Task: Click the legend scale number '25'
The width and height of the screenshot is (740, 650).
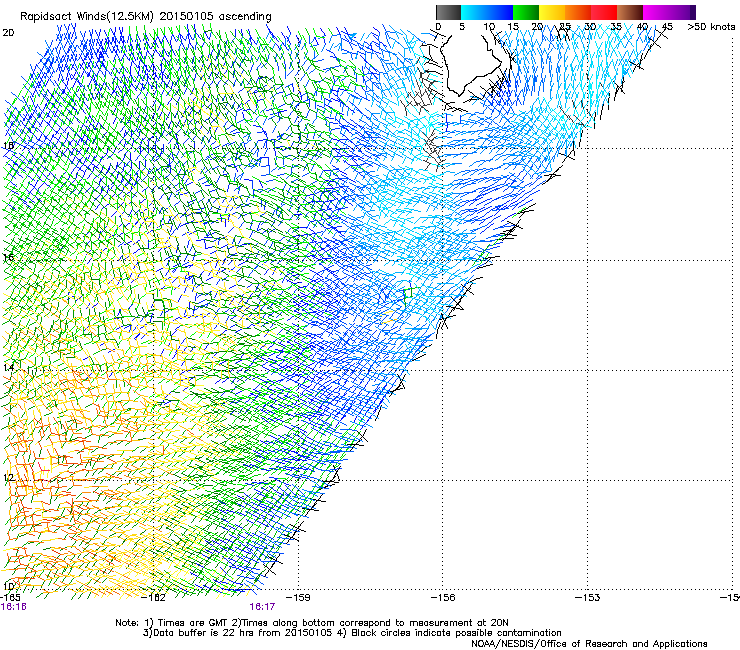Action: coord(565,27)
